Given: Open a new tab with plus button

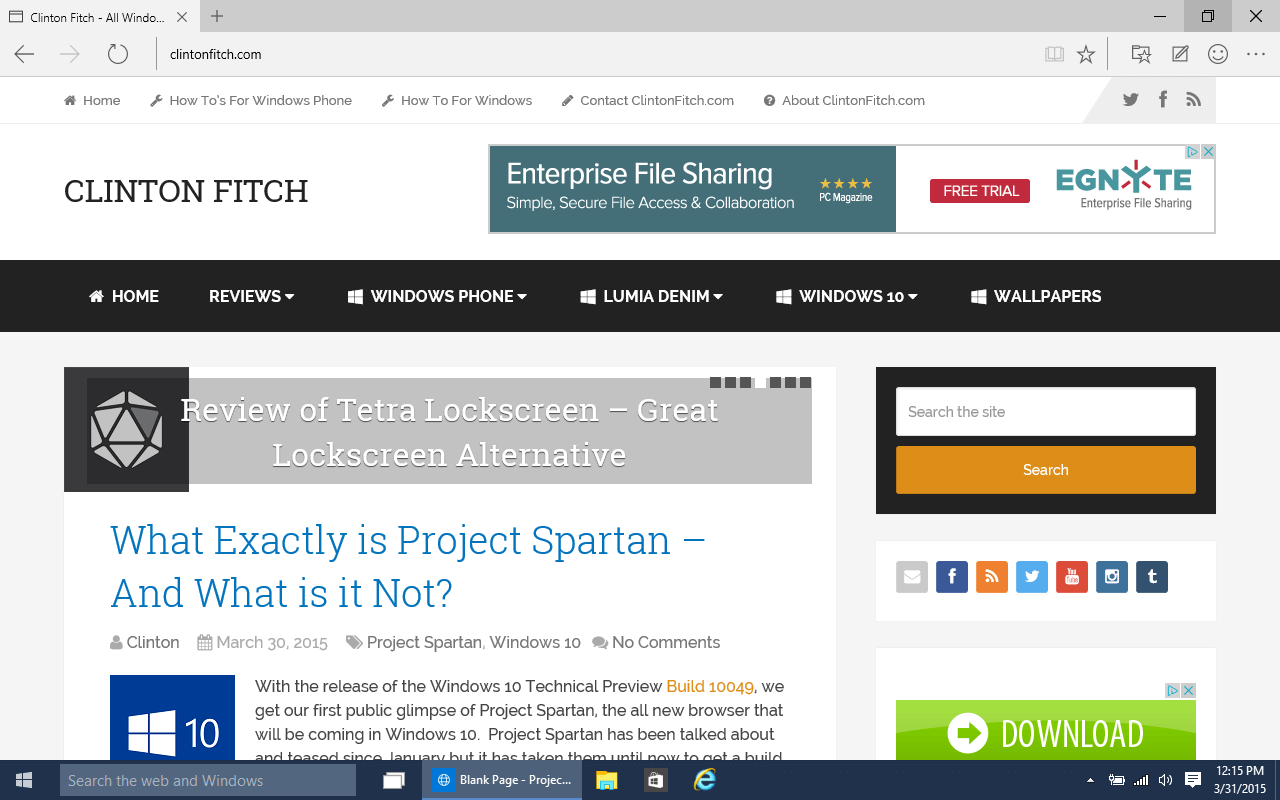Looking at the screenshot, I should coord(217,16).
